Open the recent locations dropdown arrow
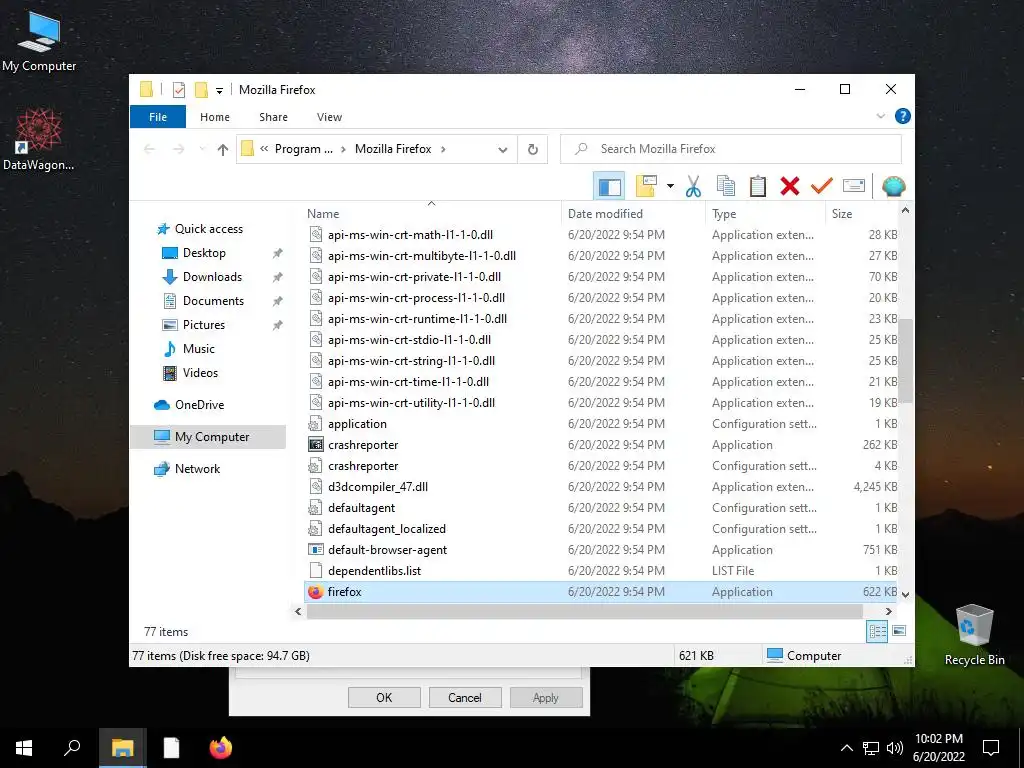Image resolution: width=1024 pixels, height=768 pixels. [202, 150]
